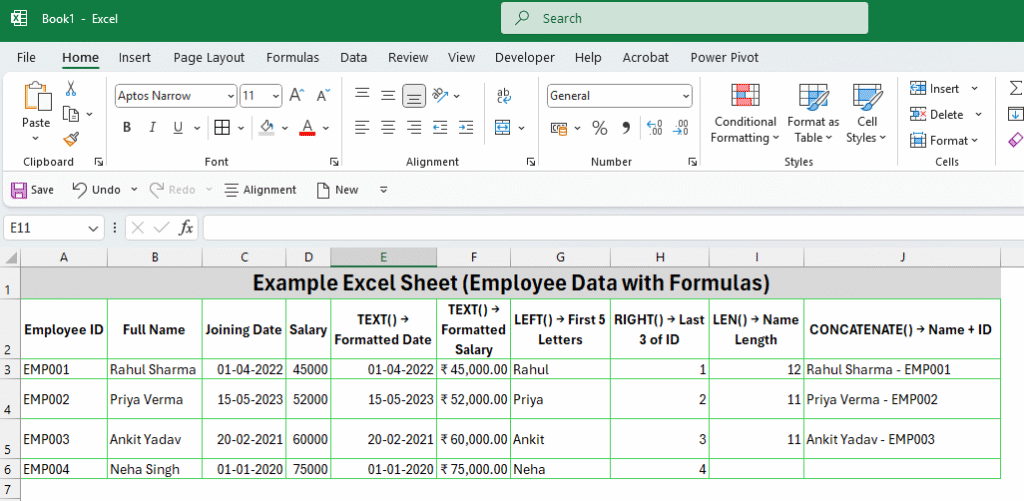The width and height of the screenshot is (1024, 501).
Task: Toggle Italic formatting
Action: pos(153,128)
